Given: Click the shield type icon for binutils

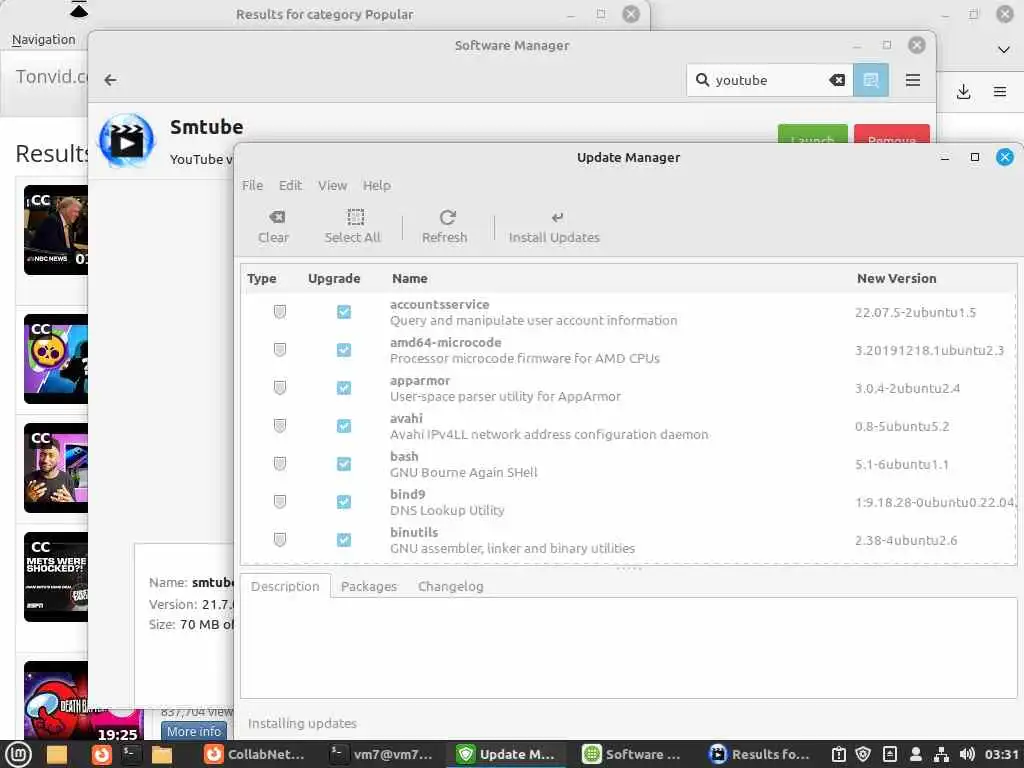Looking at the screenshot, I should coord(280,539).
